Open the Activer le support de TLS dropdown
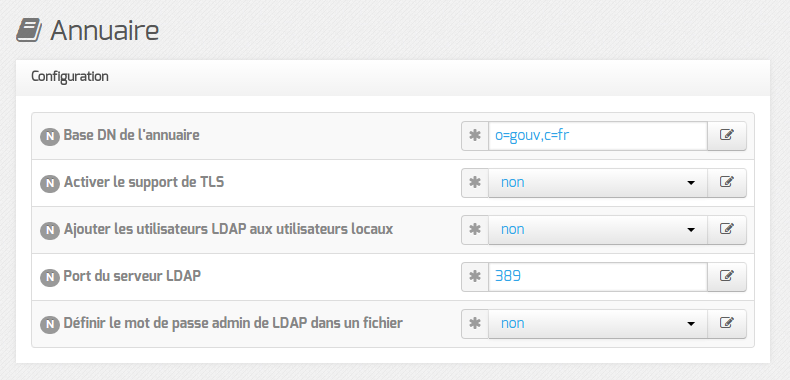 [x=598, y=182]
